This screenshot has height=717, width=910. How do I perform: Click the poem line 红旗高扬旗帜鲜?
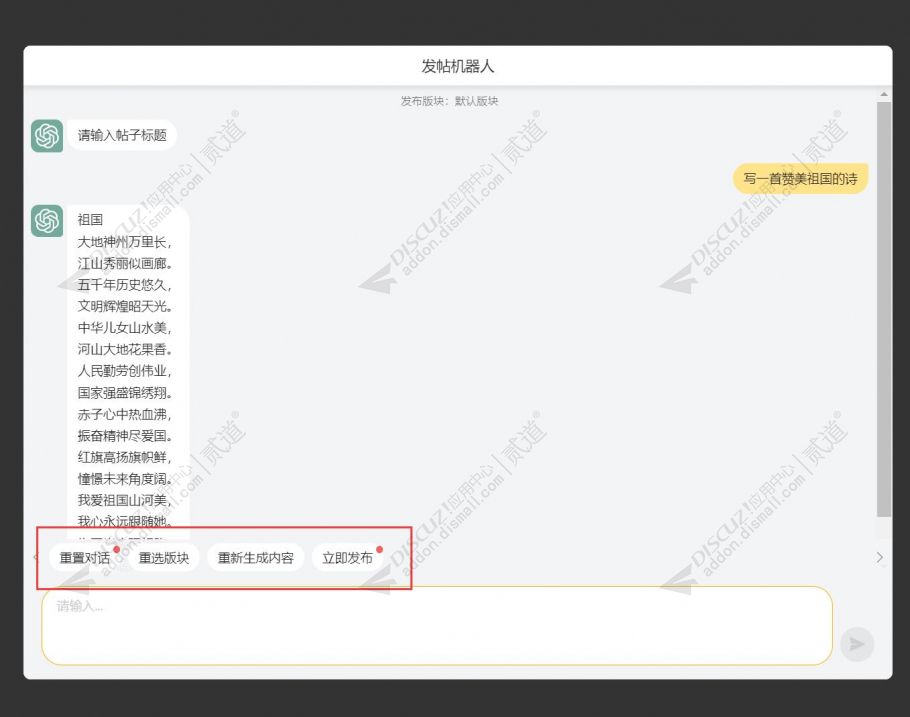click(x=124, y=457)
